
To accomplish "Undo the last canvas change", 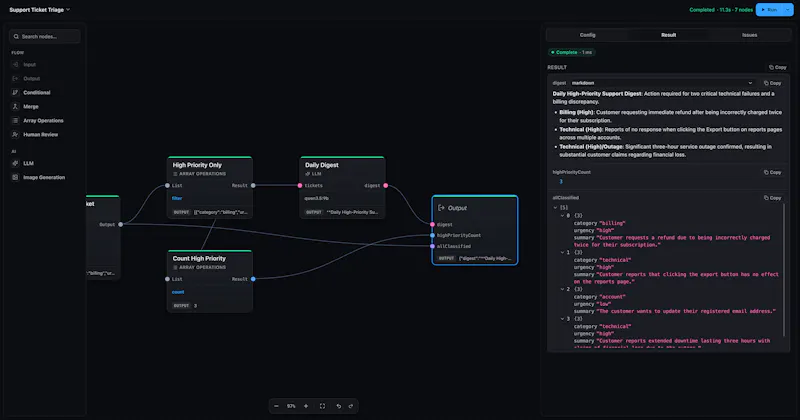I will [338, 406].
